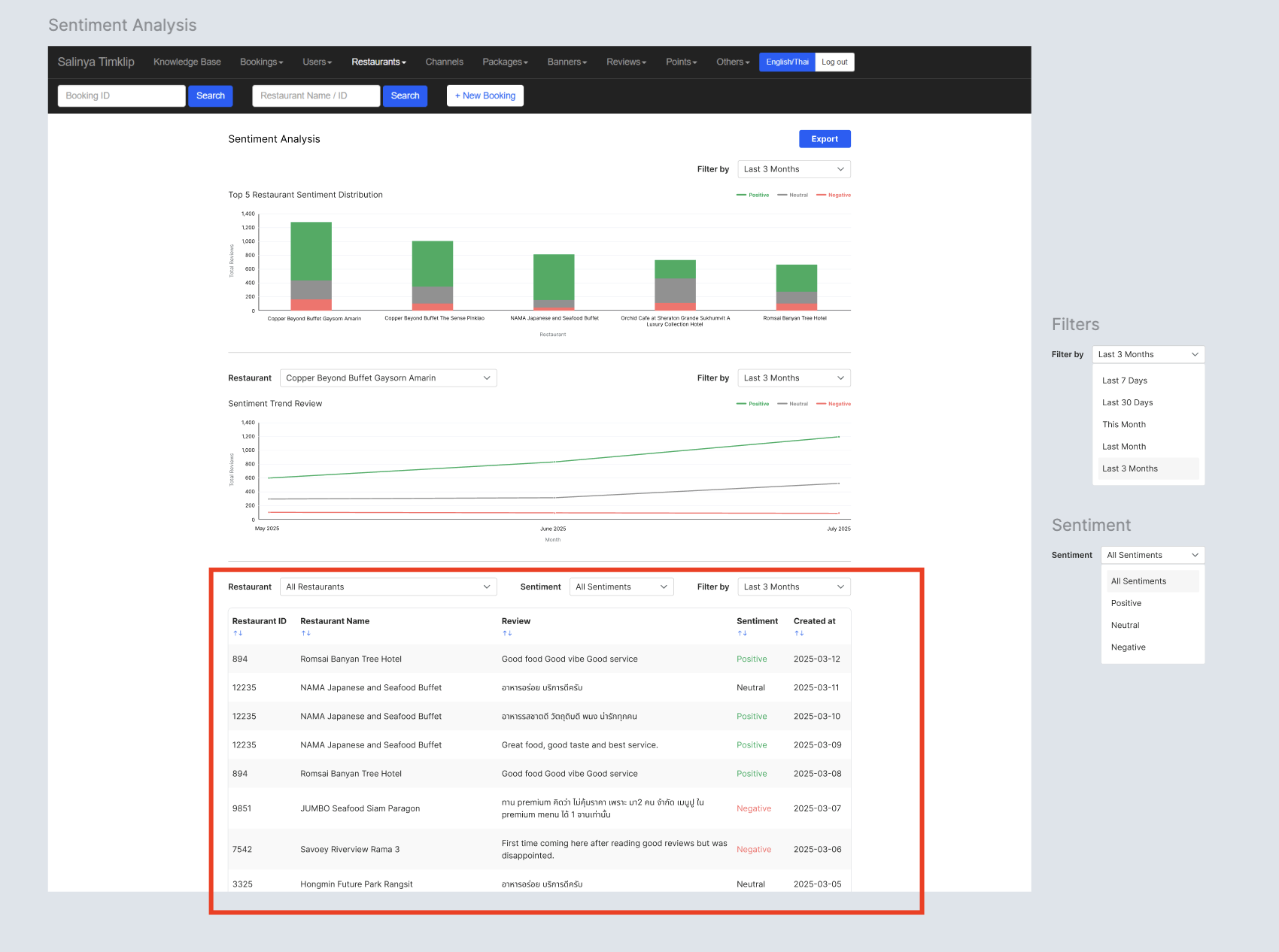Toggle Positive legend in Top 5 chart
Image resolution: width=1279 pixels, height=952 pixels.
[x=753, y=195]
